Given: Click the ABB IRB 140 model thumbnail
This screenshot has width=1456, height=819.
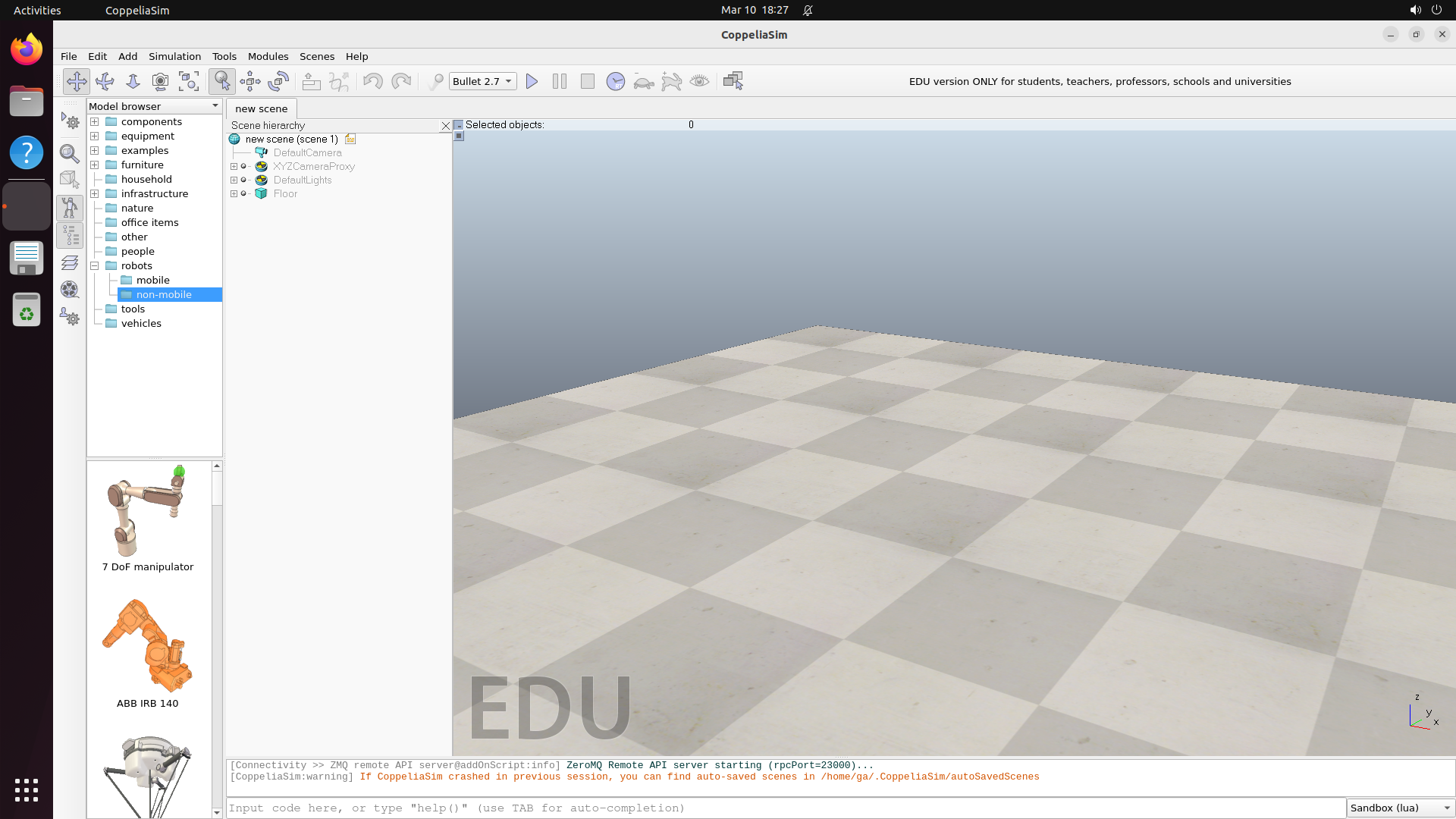Looking at the screenshot, I should [x=148, y=646].
